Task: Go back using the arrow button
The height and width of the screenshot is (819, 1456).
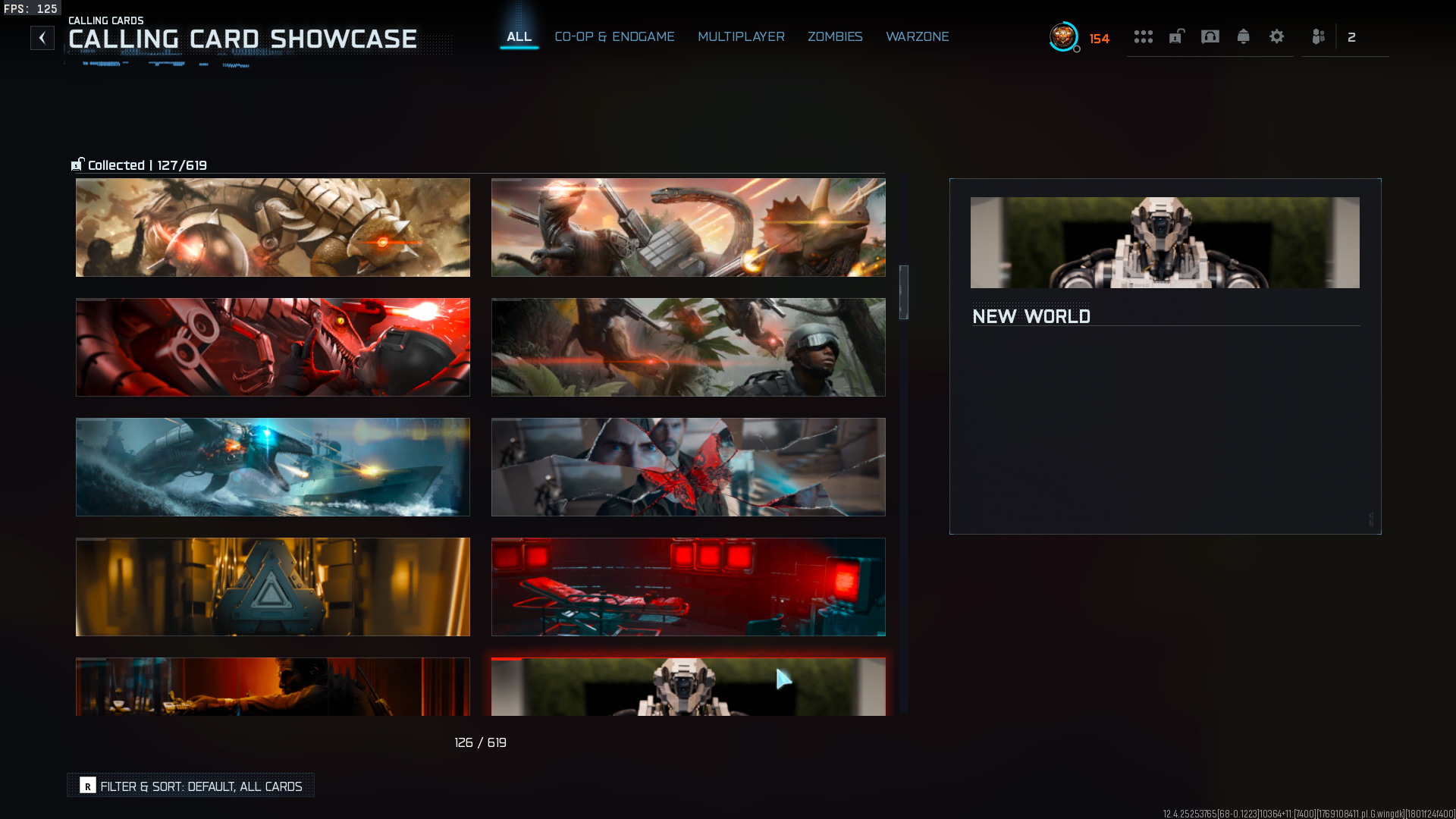Action: tap(42, 38)
